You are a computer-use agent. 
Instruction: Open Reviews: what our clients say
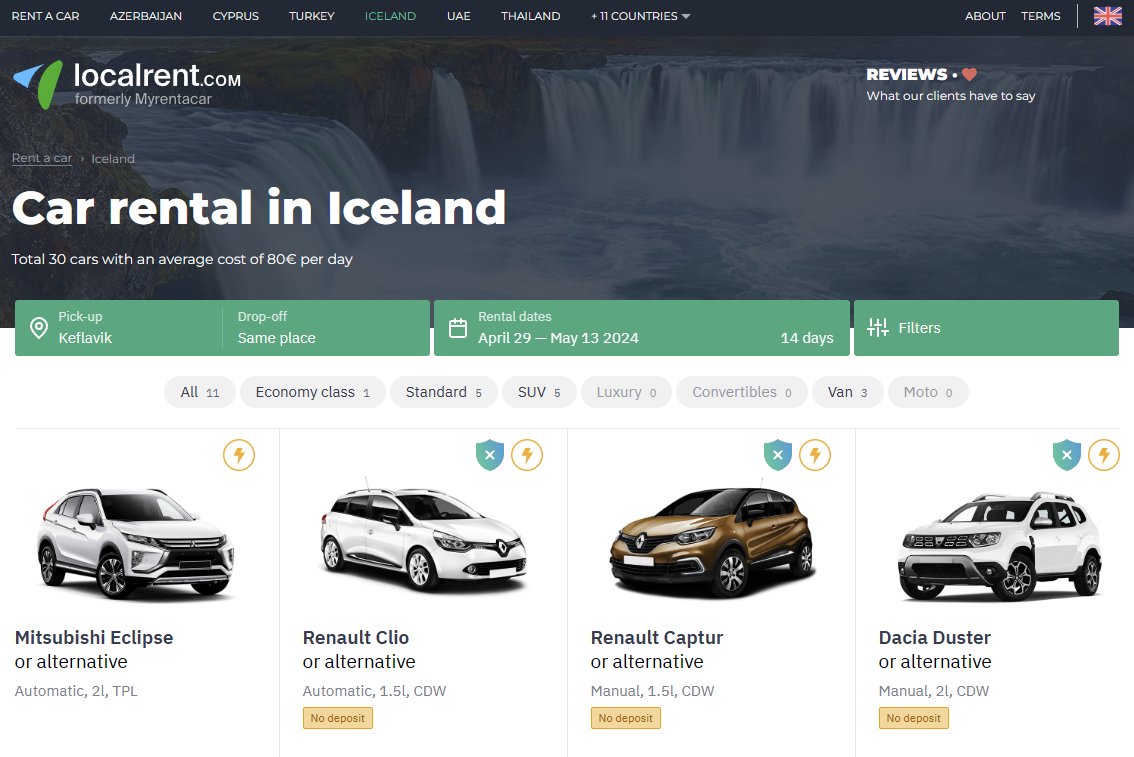tap(950, 85)
